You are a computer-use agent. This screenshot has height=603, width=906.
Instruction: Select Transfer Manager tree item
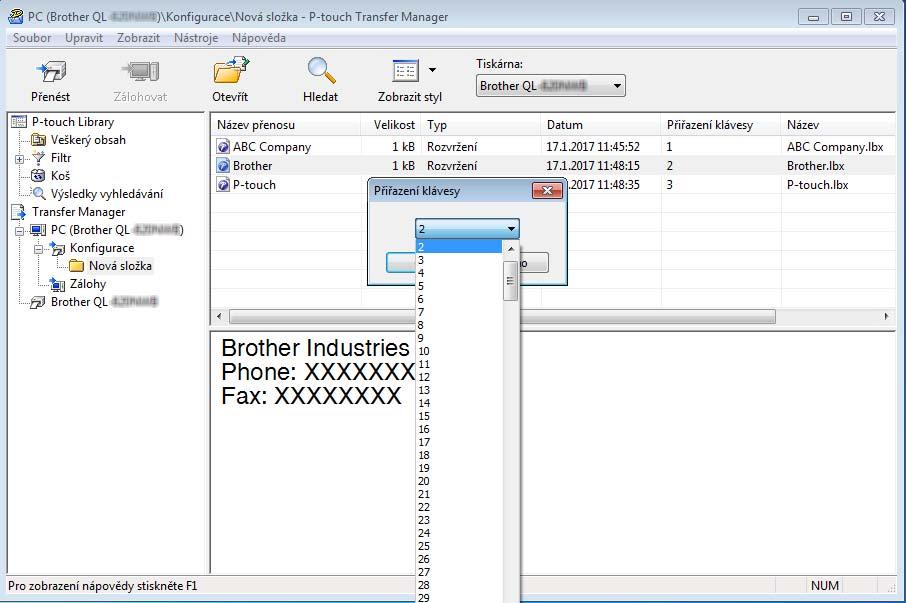coord(79,212)
